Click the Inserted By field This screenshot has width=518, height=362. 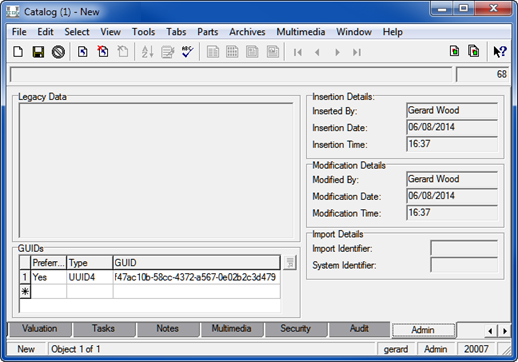(452, 111)
